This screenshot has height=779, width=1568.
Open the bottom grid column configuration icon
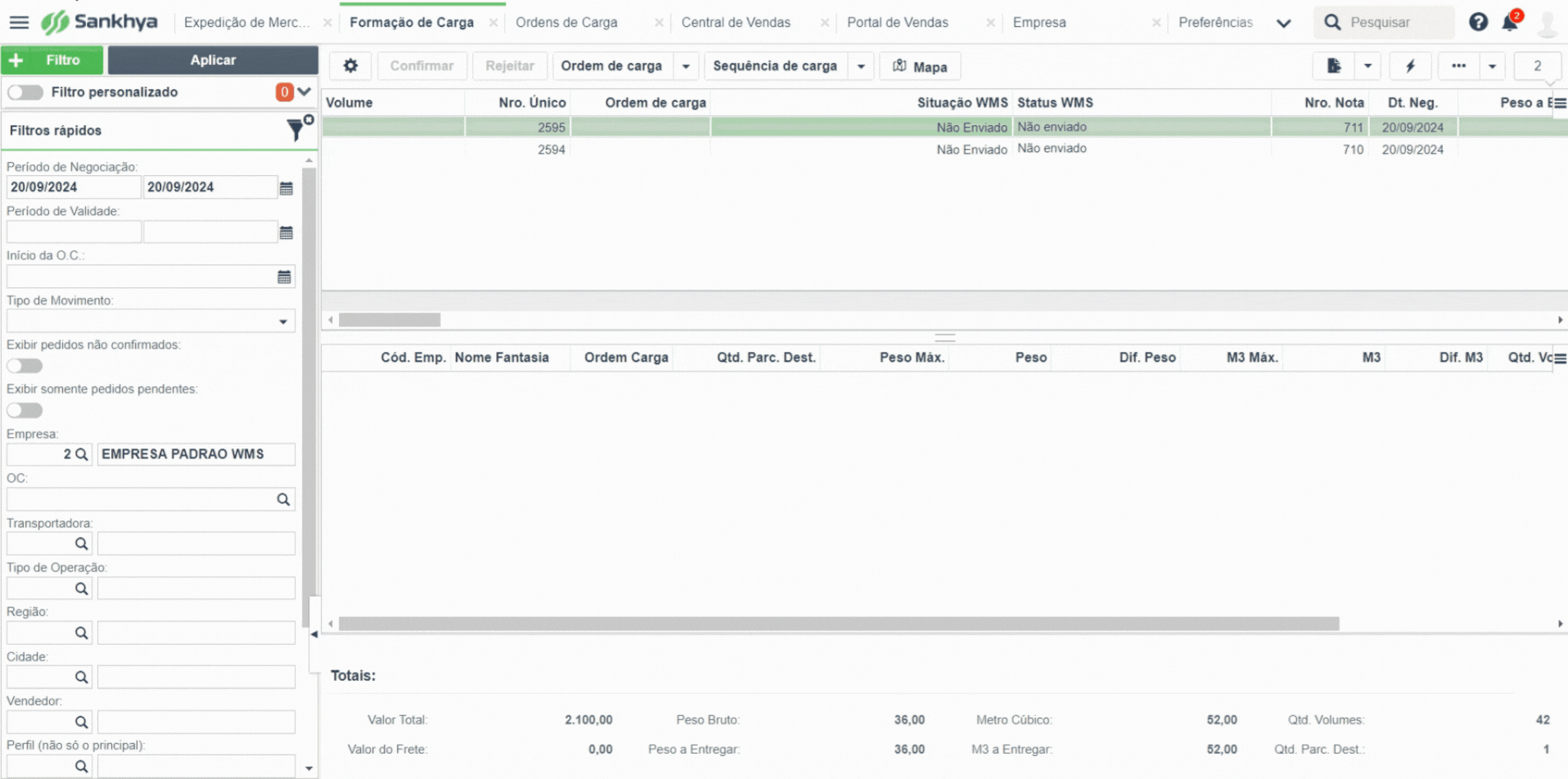pyautogui.click(x=1560, y=358)
